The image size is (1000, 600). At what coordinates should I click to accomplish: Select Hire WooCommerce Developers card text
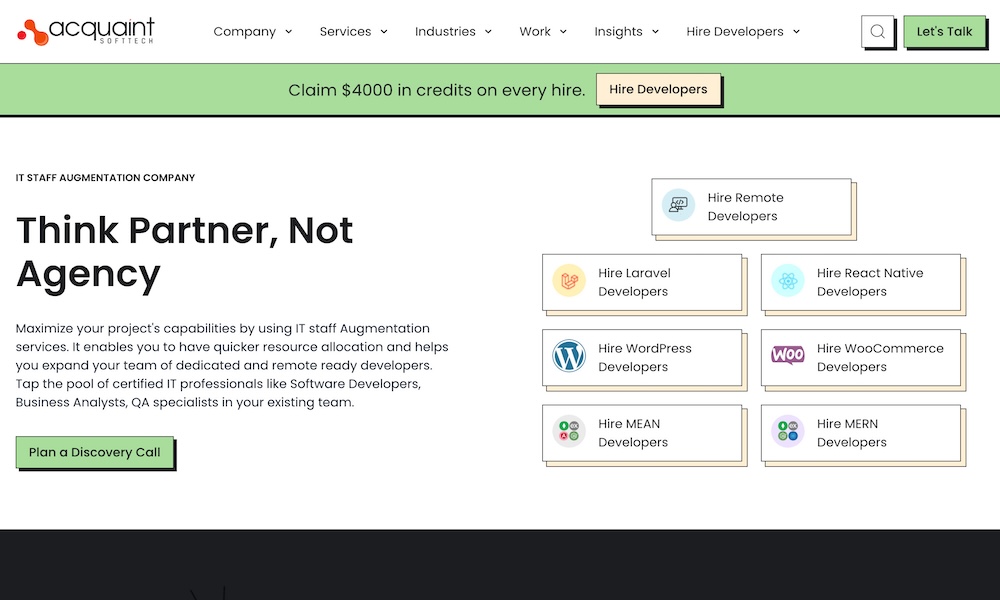point(879,357)
